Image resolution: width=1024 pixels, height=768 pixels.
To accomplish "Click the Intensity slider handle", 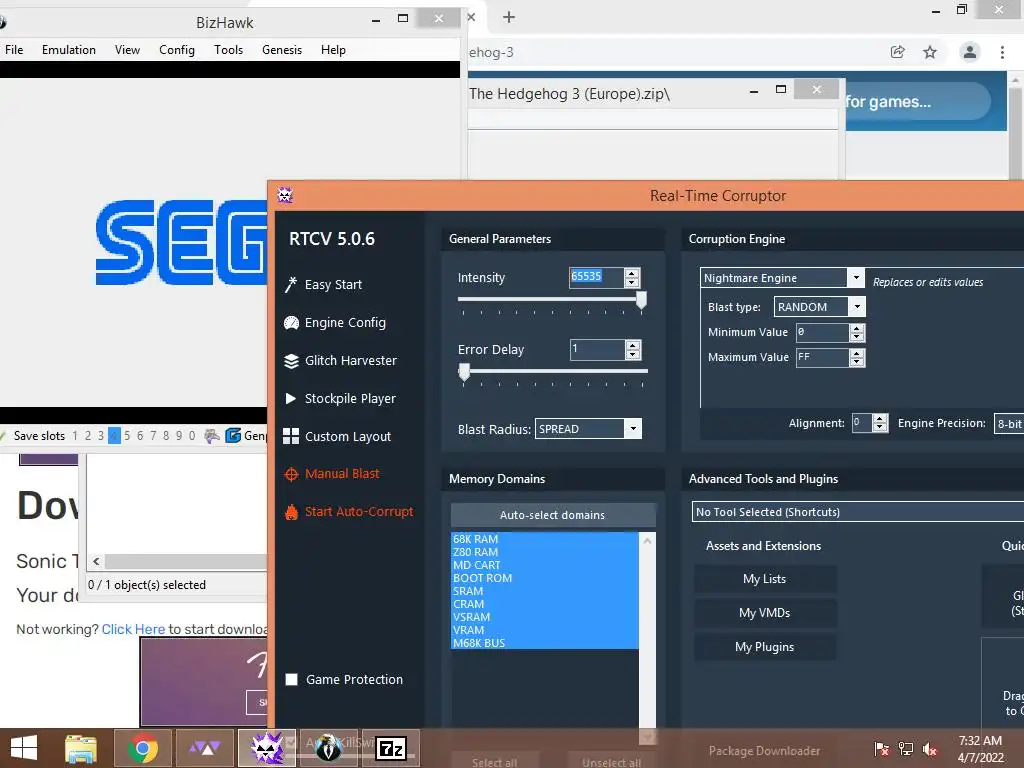I will [x=641, y=300].
